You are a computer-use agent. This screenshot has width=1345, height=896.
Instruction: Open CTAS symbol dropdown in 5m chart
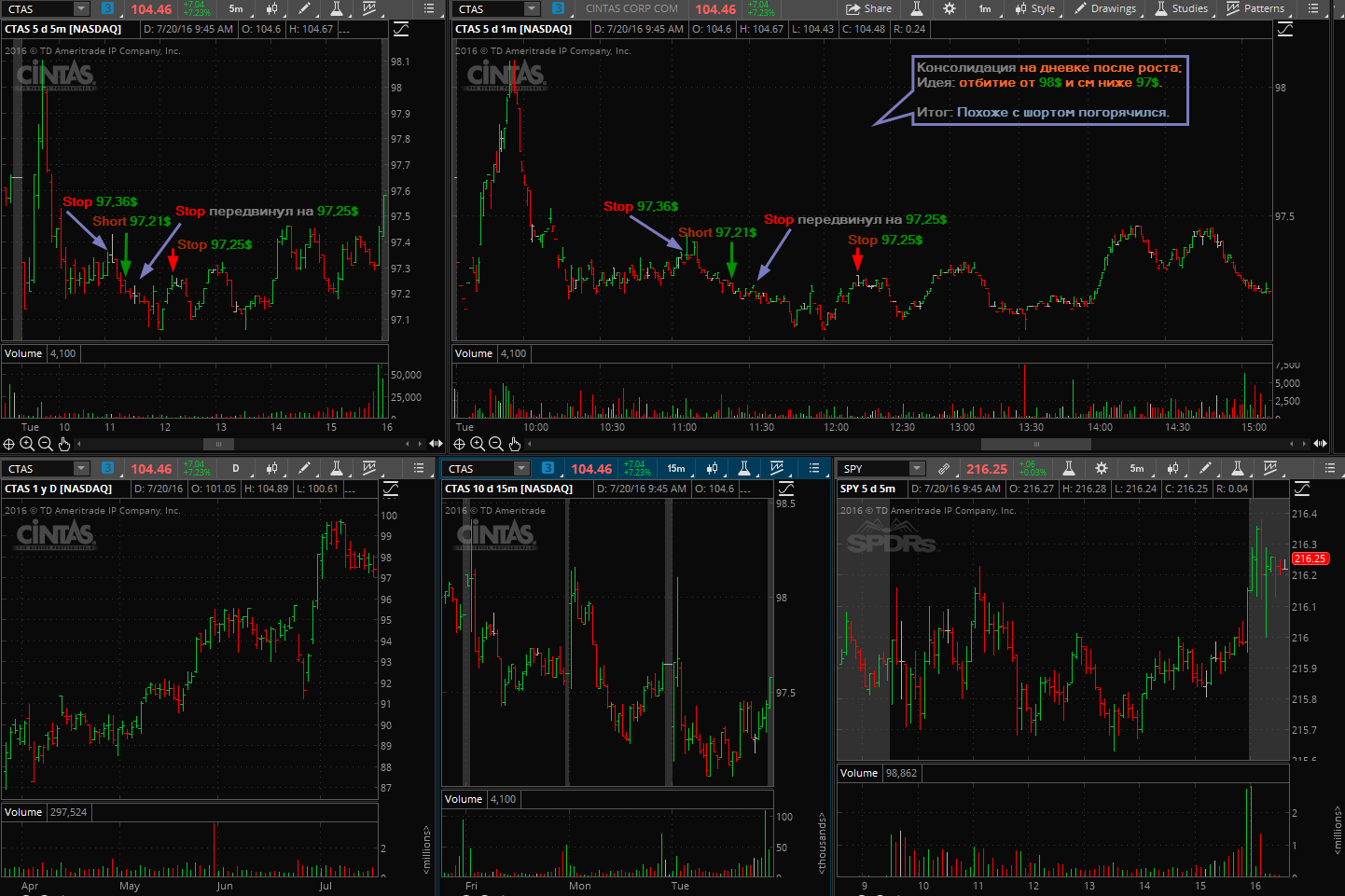(80, 8)
